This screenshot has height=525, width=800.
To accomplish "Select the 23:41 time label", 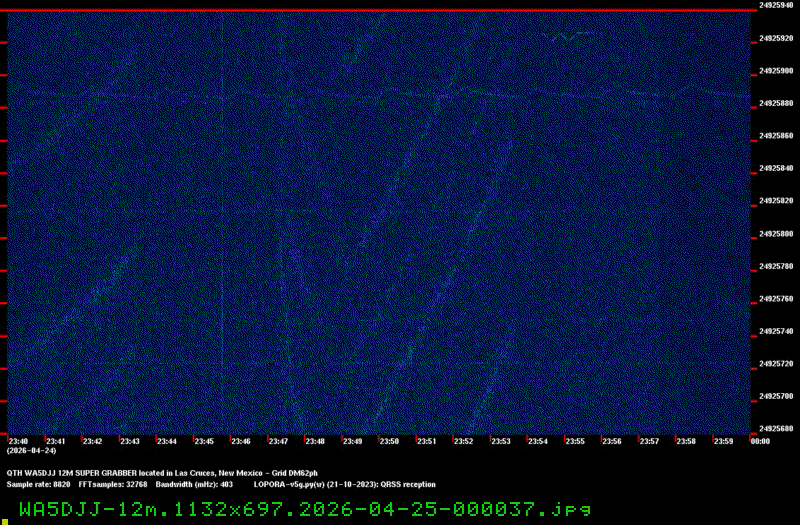I will coord(56,441).
